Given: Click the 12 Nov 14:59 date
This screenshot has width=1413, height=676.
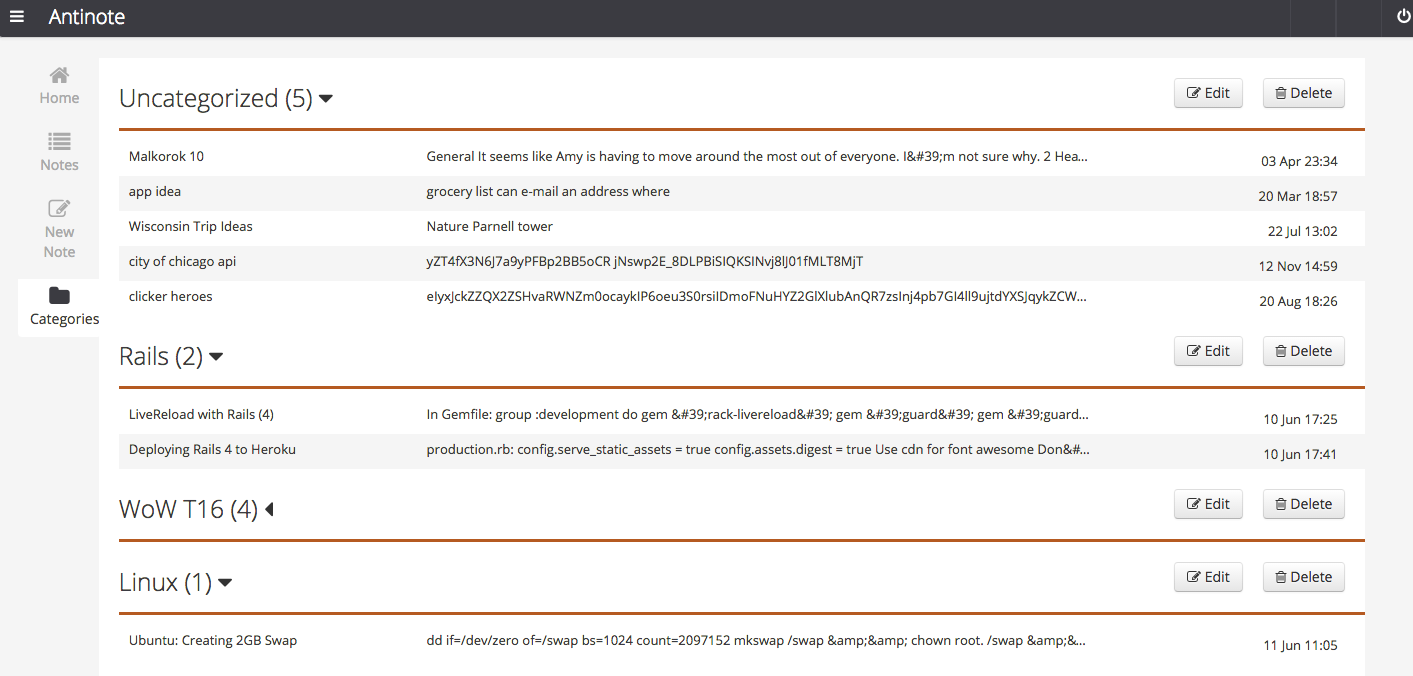Looking at the screenshot, I should pyautogui.click(x=1298, y=266).
